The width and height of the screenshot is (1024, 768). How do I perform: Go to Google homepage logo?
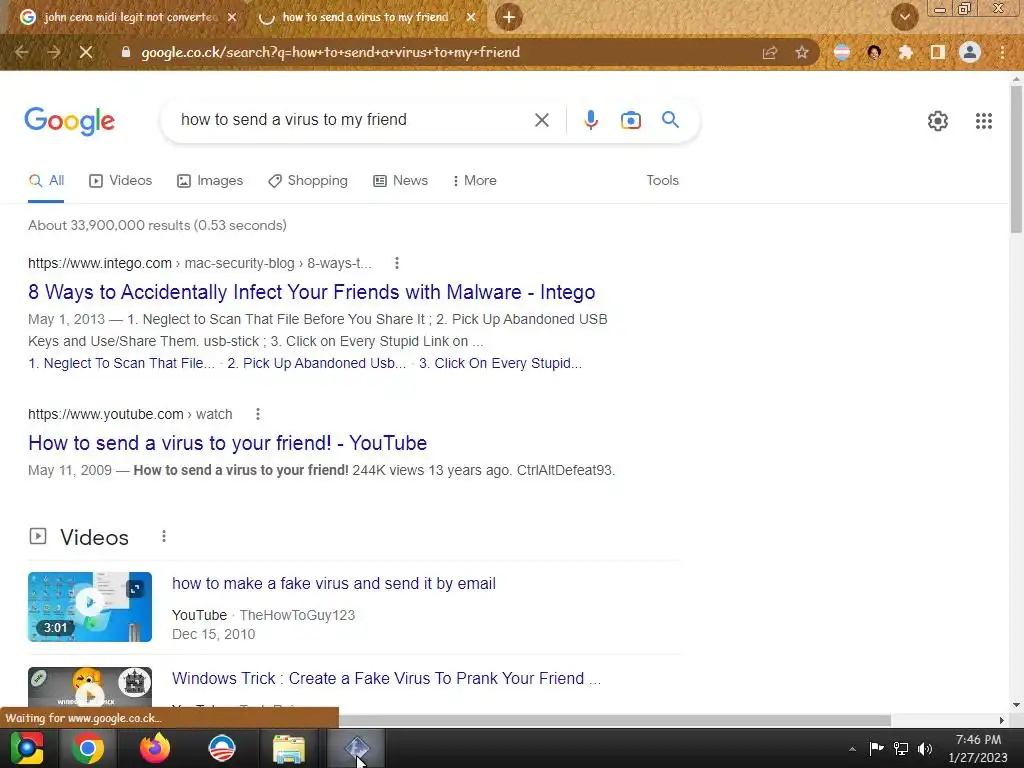tap(69, 121)
